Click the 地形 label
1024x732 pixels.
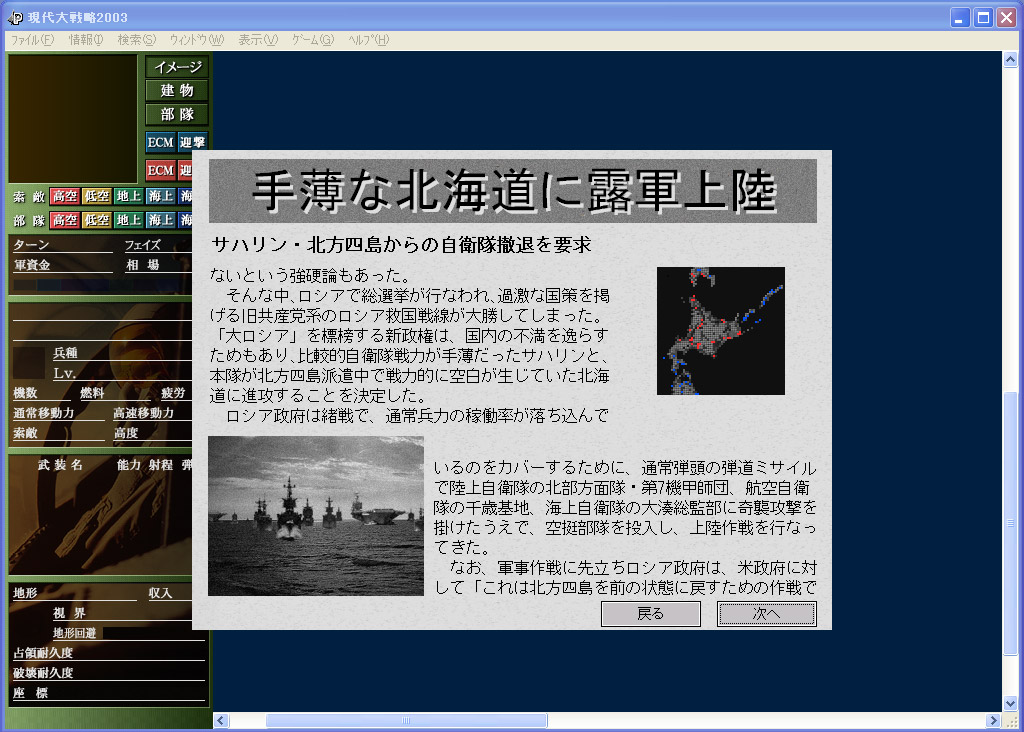tap(25, 593)
